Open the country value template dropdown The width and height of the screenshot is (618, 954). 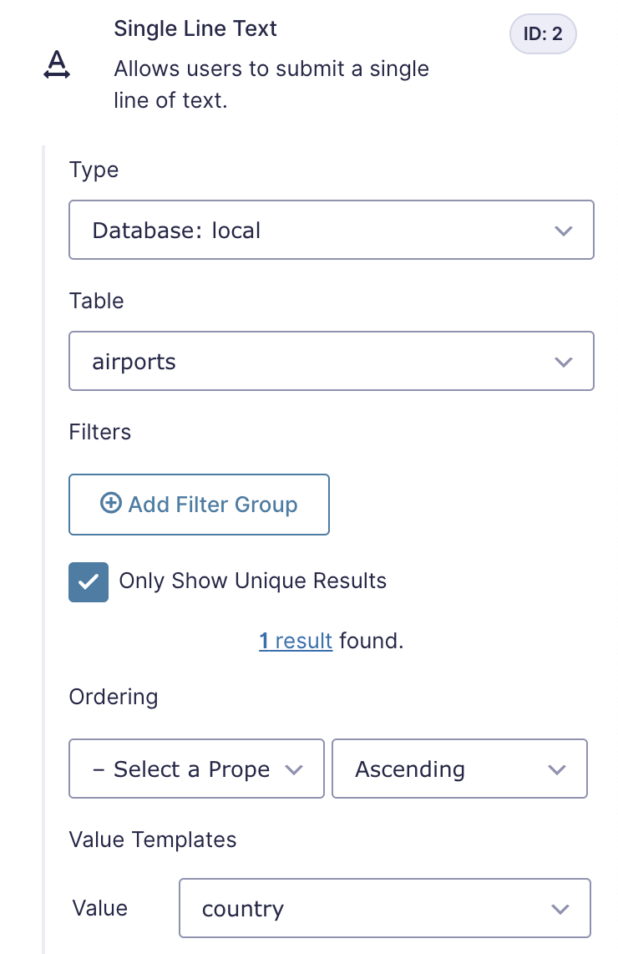(x=384, y=908)
